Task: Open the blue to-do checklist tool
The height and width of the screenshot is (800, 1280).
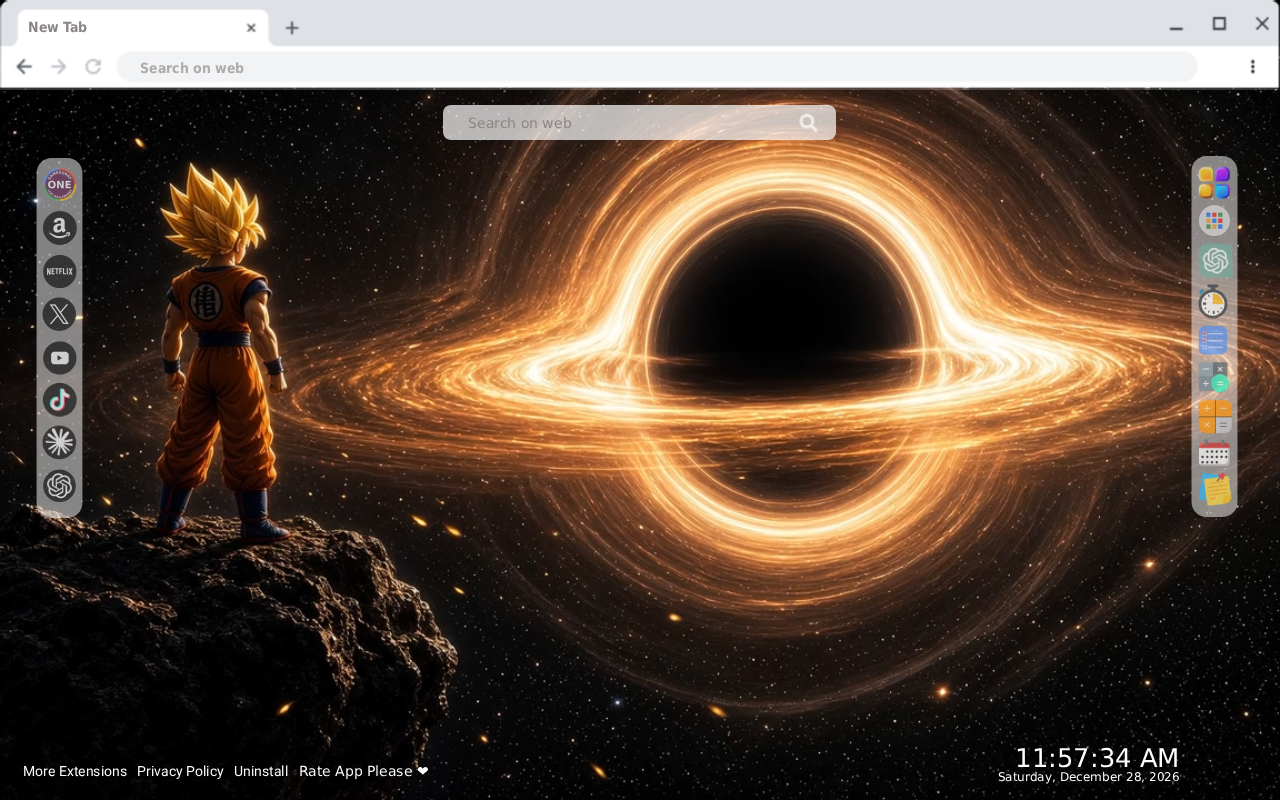Action: 1213,340
